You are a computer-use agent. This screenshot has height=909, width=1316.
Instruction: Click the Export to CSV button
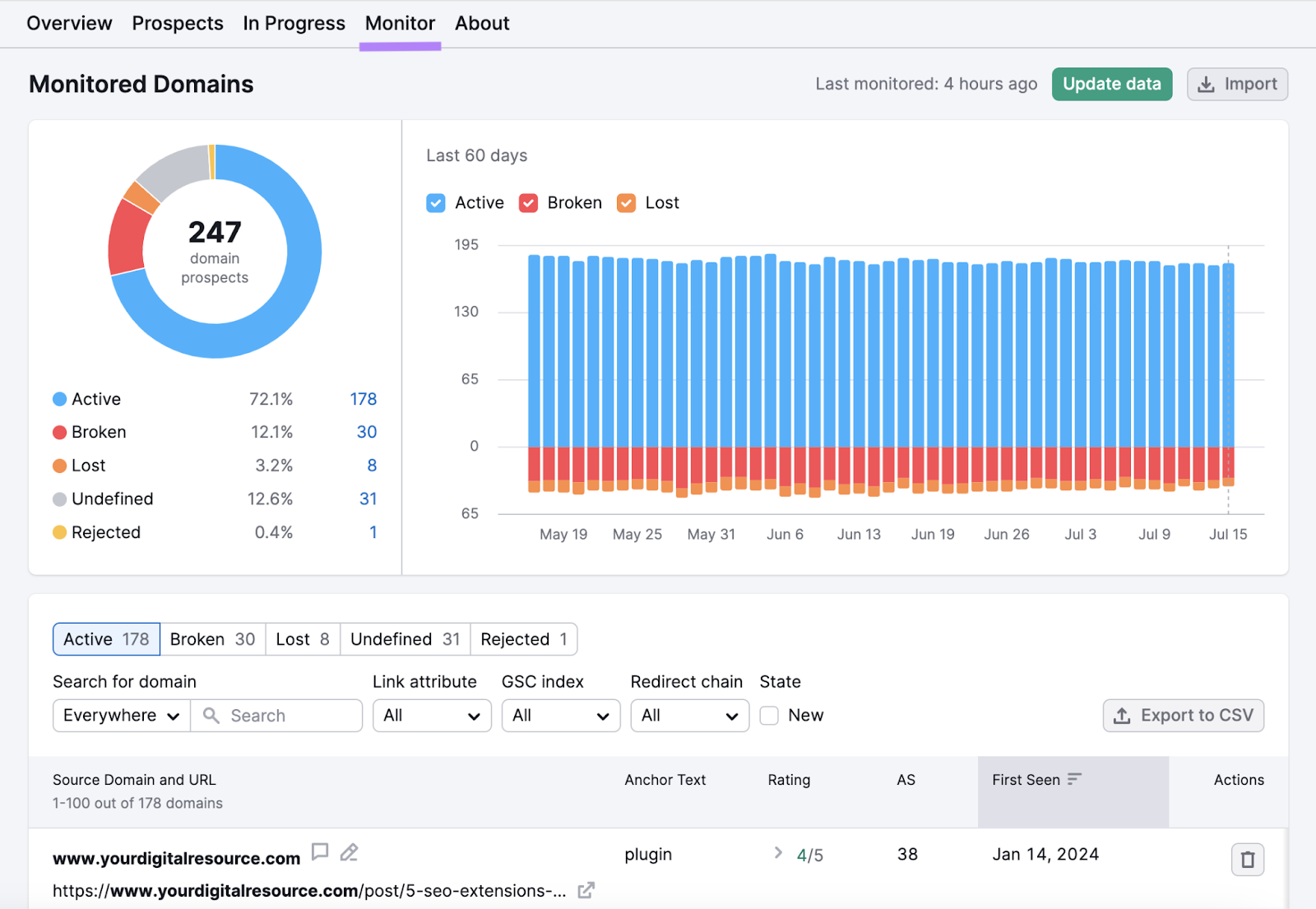(x=1183, y=715)
